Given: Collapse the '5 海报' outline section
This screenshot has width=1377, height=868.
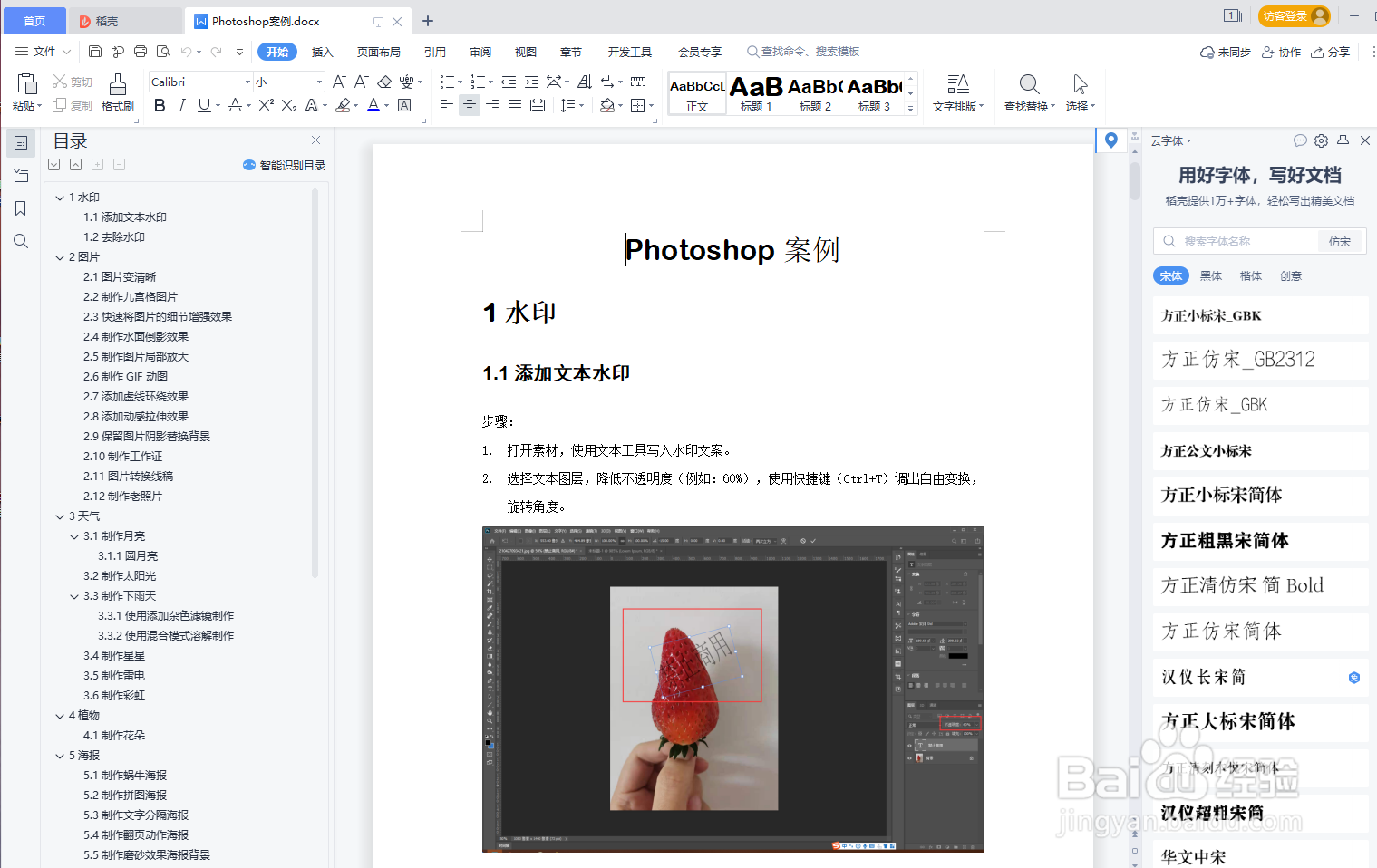Looking at the screenshot, I should pyautogui.click(x=60, y=756).
